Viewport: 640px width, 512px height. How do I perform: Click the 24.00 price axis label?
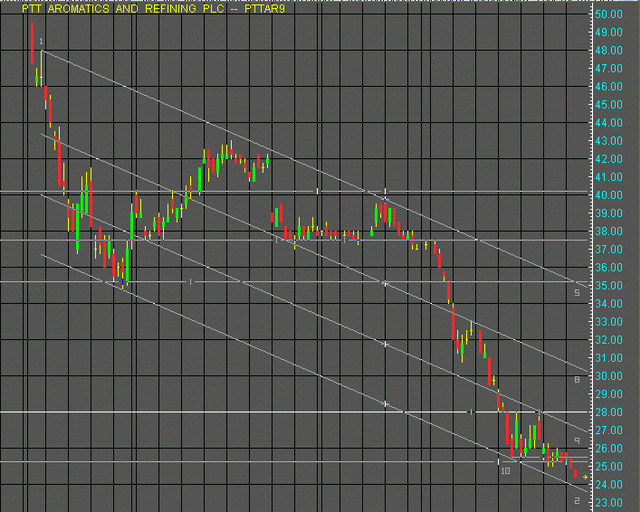pyautogui.click(x=609, y=485)
